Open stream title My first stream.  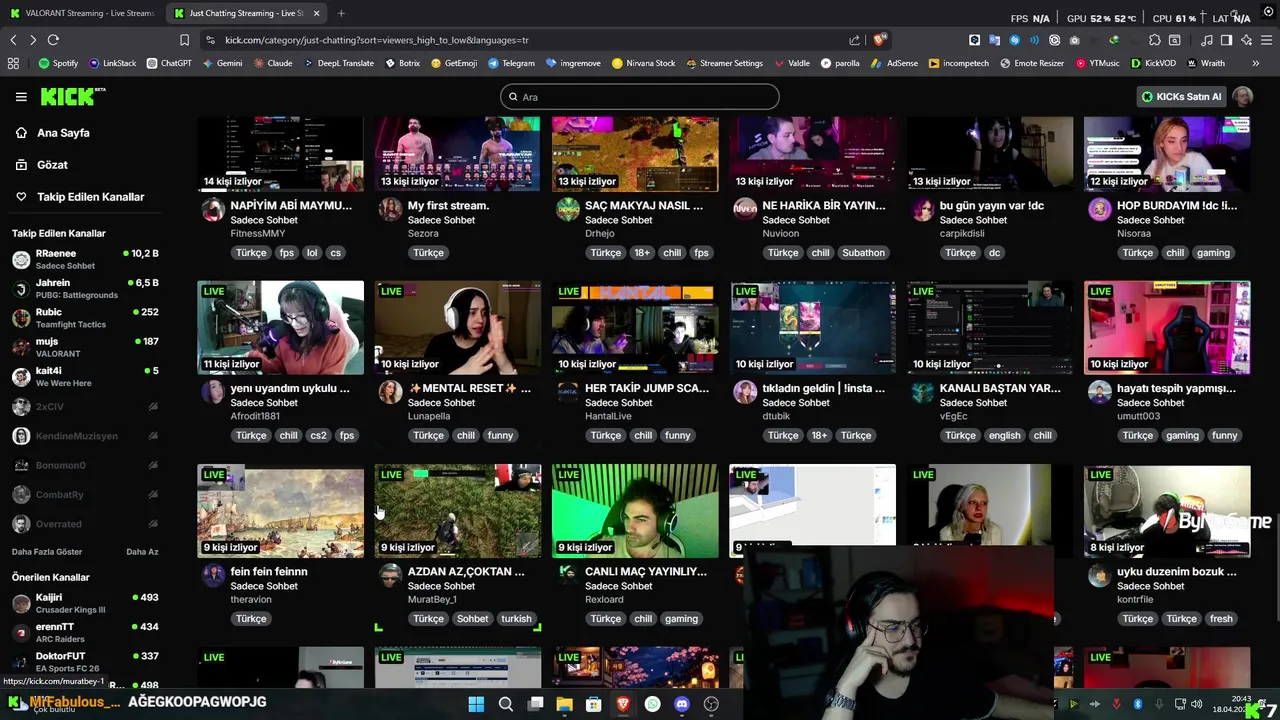click(448, 206)
